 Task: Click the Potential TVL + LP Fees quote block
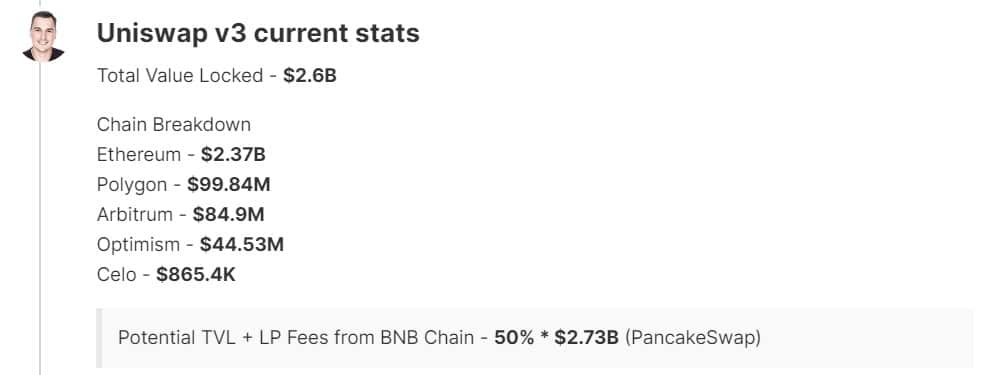click(535, 338)
